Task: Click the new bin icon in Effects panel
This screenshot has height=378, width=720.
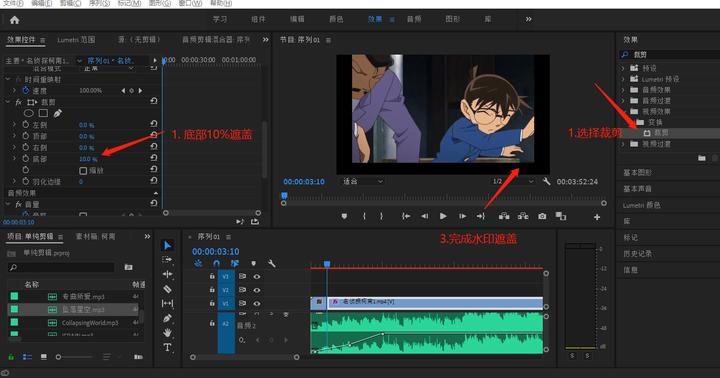Action: click(x=702, y=158)
